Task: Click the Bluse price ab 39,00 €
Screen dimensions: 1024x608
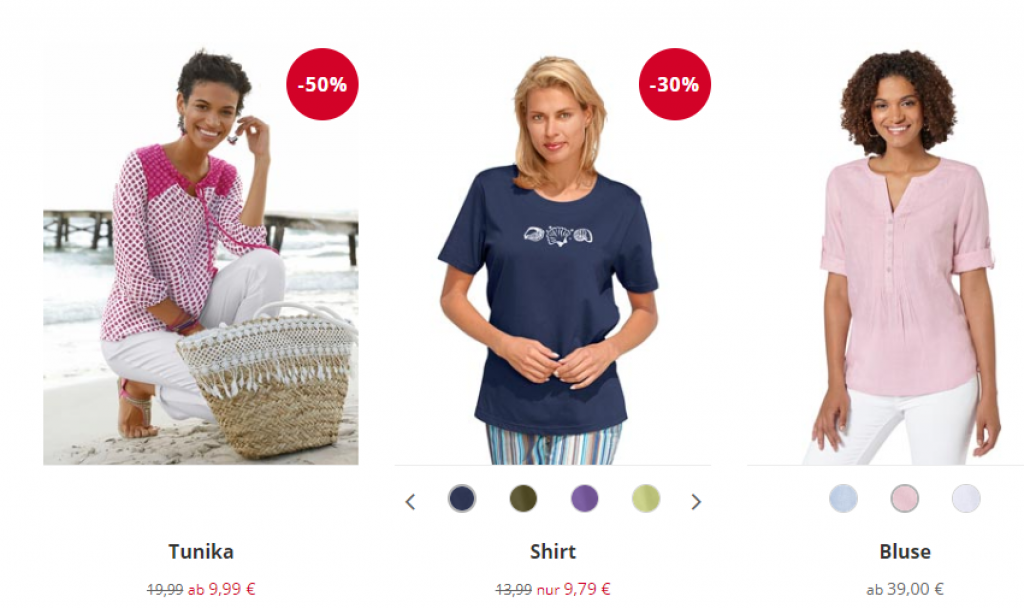Action: pyautogui.click(x=905, y=589)
